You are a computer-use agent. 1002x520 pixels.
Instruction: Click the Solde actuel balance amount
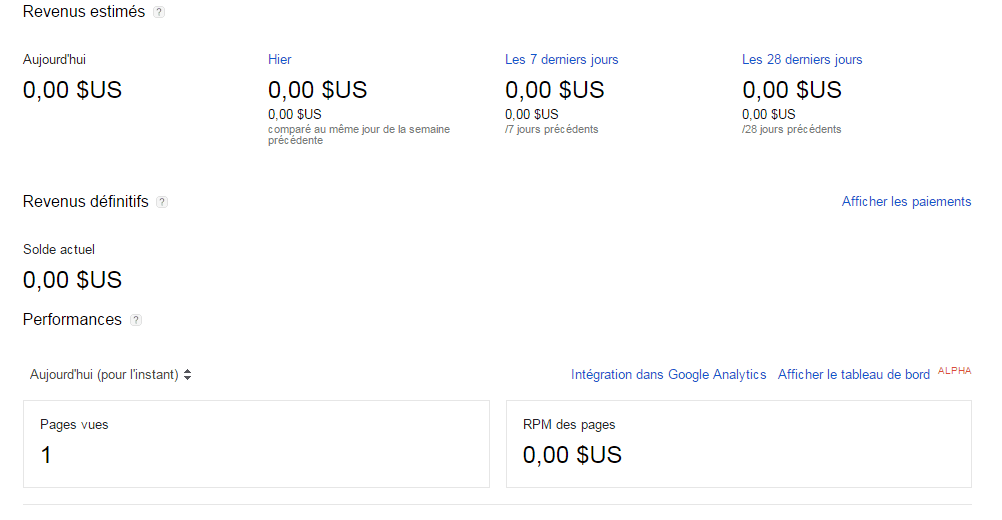pos(72,280)
